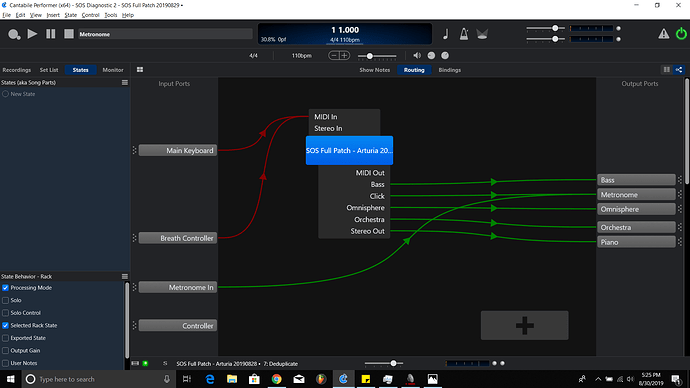Open the warning triangle alert icon
Image resolution: width=690 pixels, height=388 pixels.
coord(664,34)
